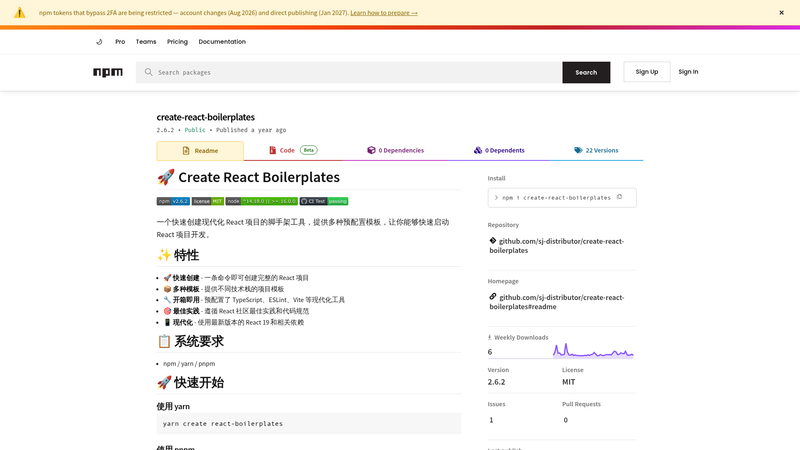Image resolution: width=800 pixels, height=450 pixels.
Task: Open the Teams menu item
Action: tap(146, 42)
